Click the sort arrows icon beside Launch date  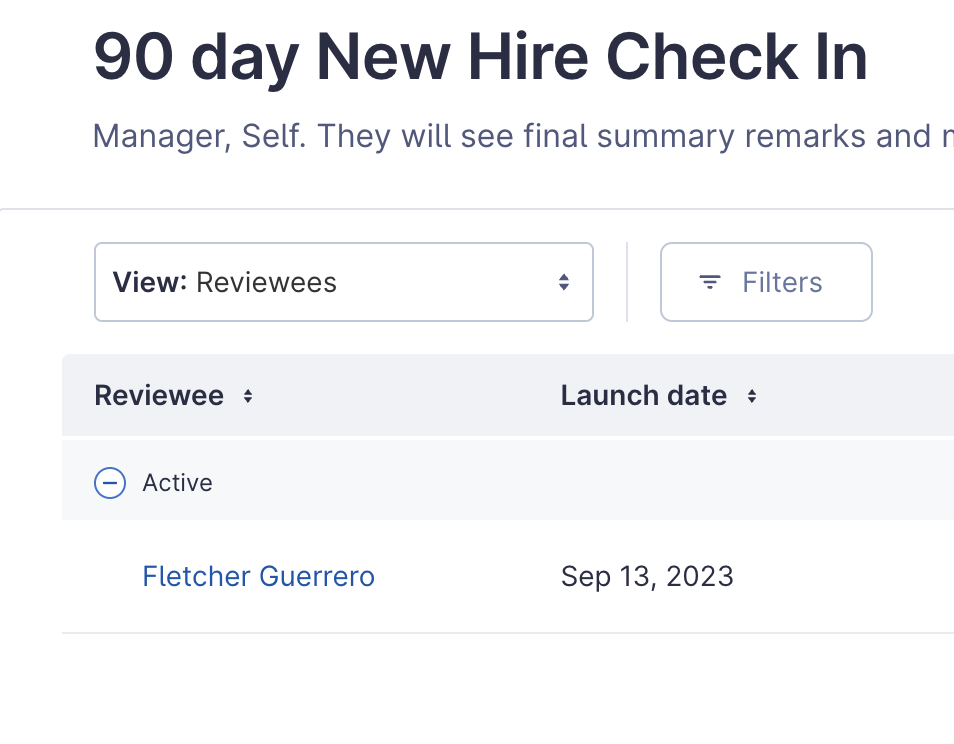[752, 397]
